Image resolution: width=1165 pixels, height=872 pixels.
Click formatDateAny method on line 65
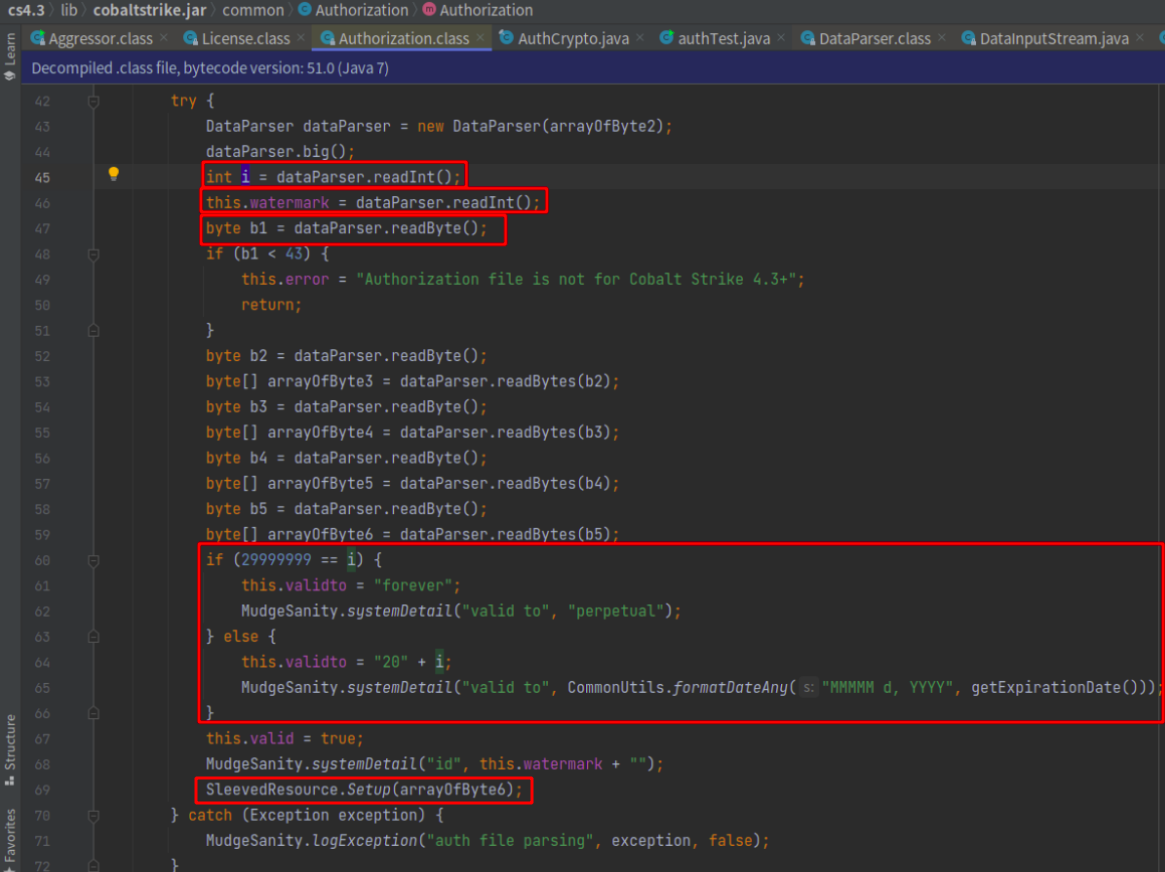tap(730, 687)
